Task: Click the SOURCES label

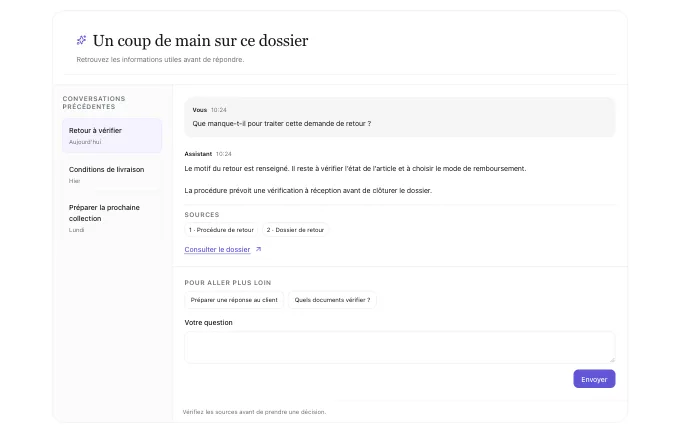Action: [202, 215]
